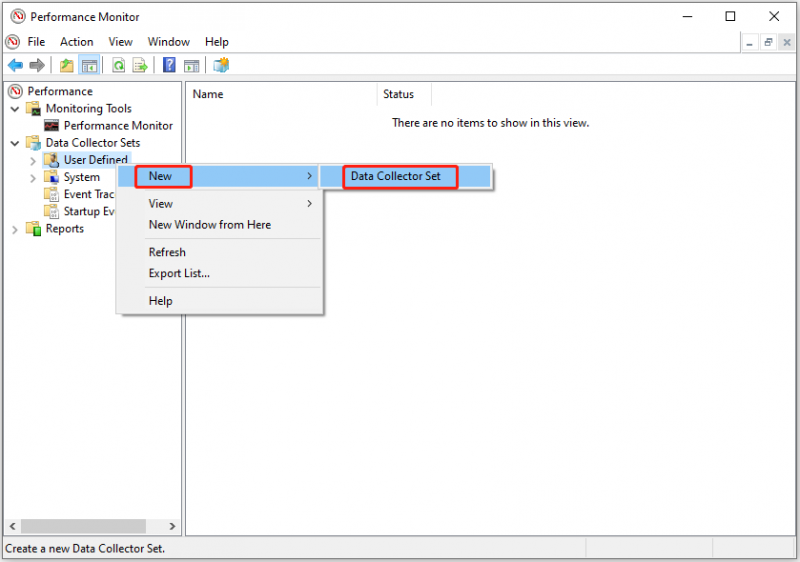The image size is (800, 562).
Task: Click the Performance Monitor title bar icon
Action: [x=18, y=17]
